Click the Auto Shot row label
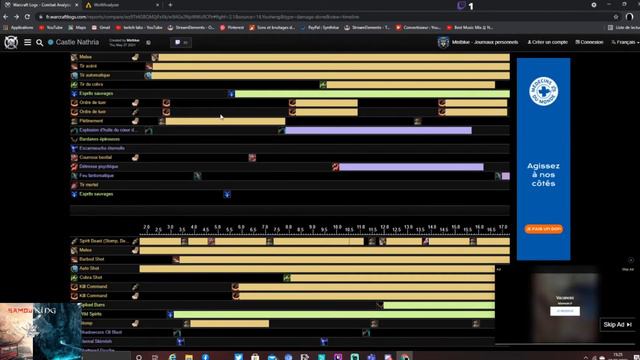Viewport: 640px width, 360px height. (x=89, y=268)
